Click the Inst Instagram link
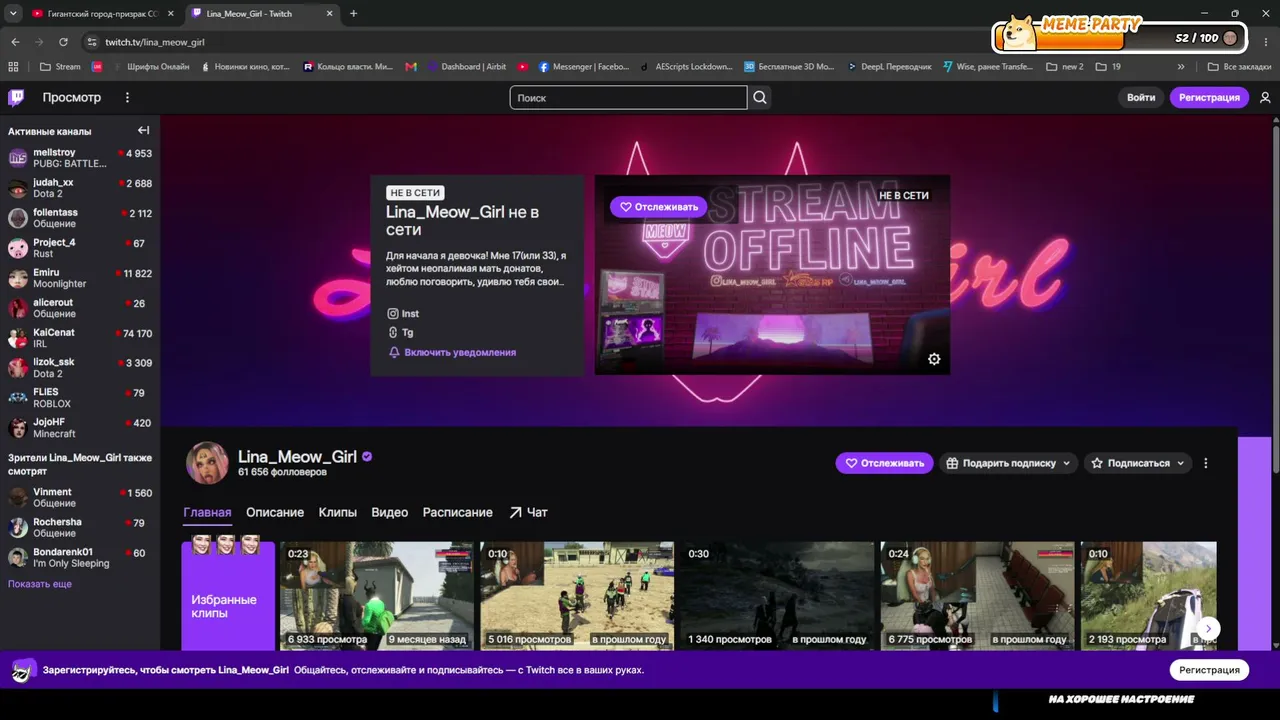1280x720 pixels. coord(403,314)
